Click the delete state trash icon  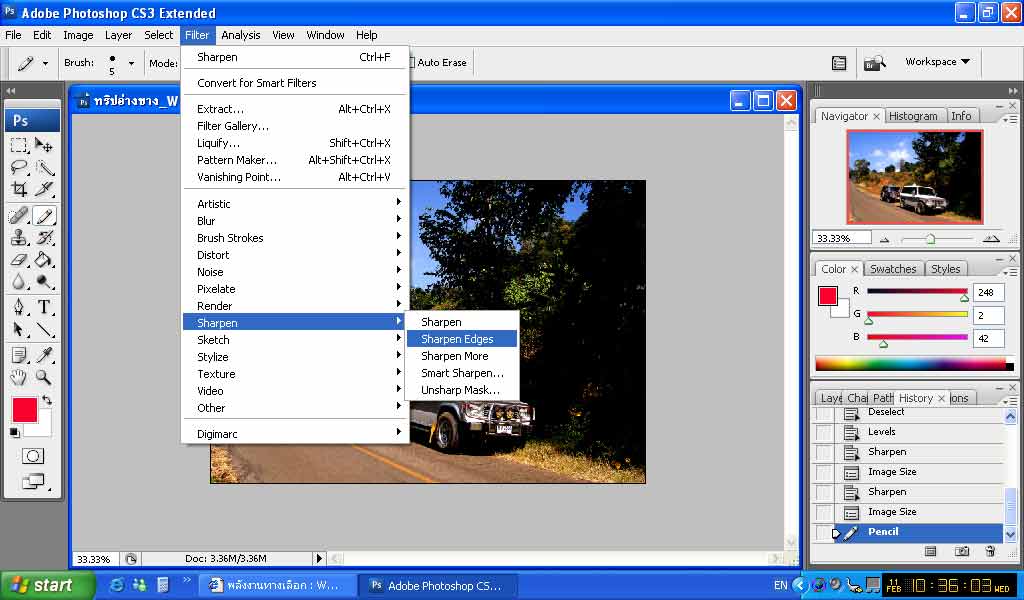click(x=990, y=551)
